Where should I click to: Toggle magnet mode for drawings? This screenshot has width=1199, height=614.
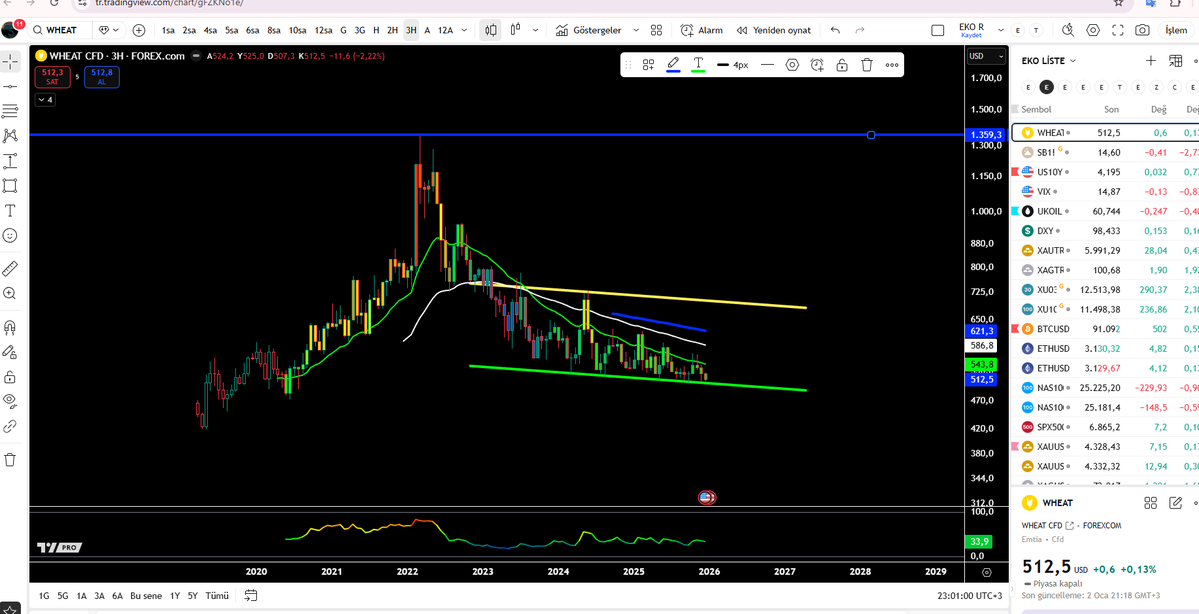coord(10,327)
